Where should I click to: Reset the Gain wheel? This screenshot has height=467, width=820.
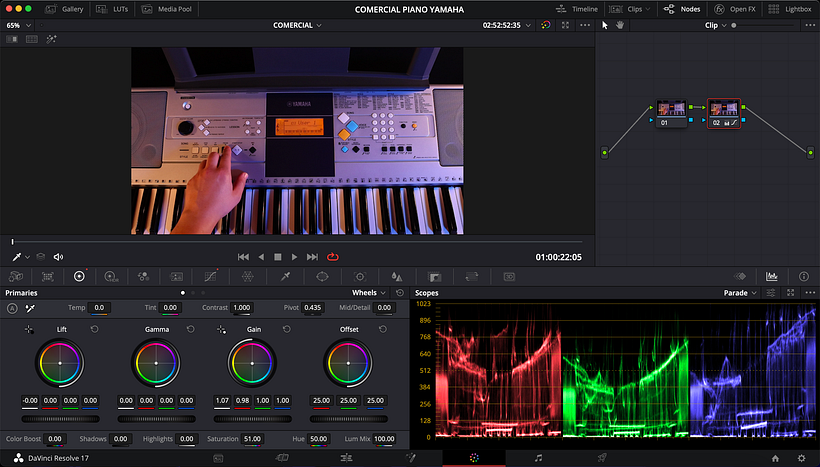287,329
